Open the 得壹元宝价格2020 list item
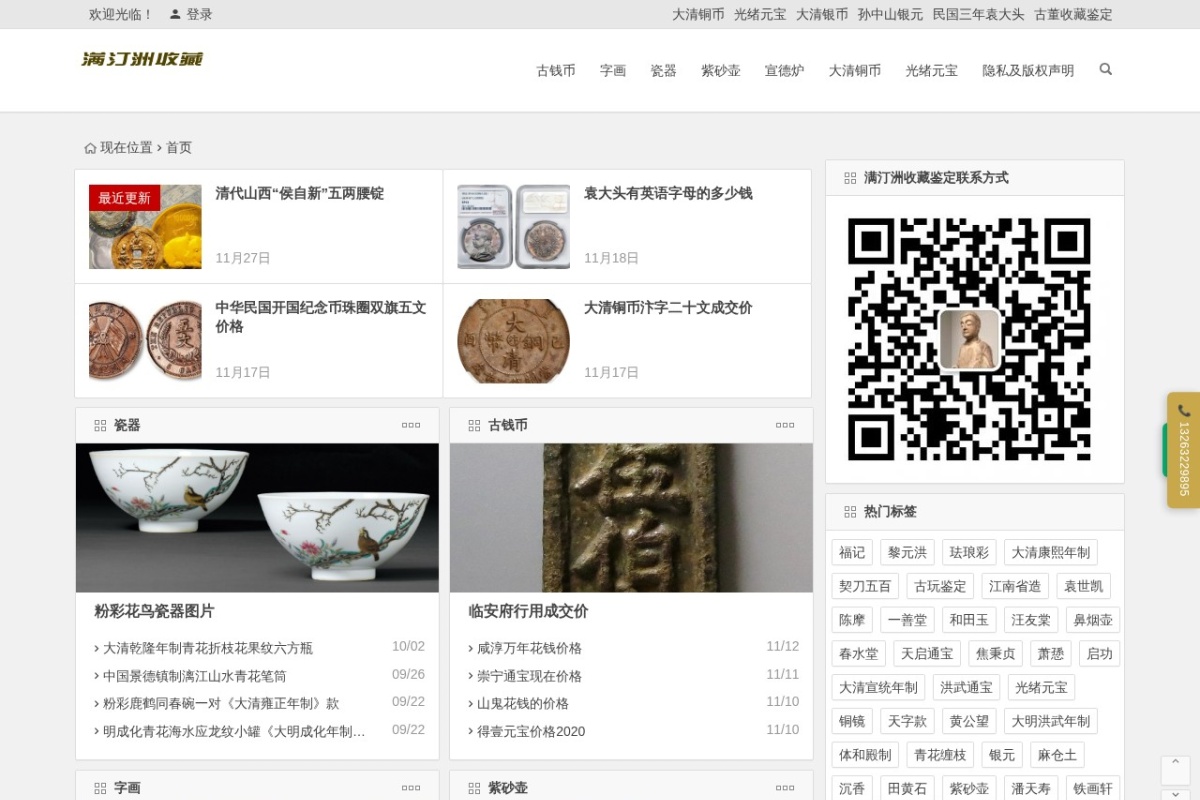The height and width of the screenshot is (800, 1200). tap(531, 732)
